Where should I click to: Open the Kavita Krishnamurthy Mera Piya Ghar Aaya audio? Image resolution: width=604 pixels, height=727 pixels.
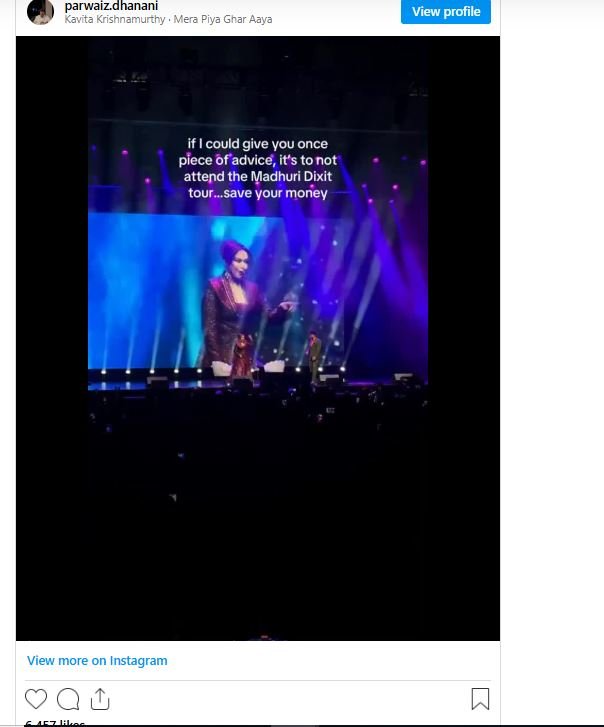click(168, 19)
